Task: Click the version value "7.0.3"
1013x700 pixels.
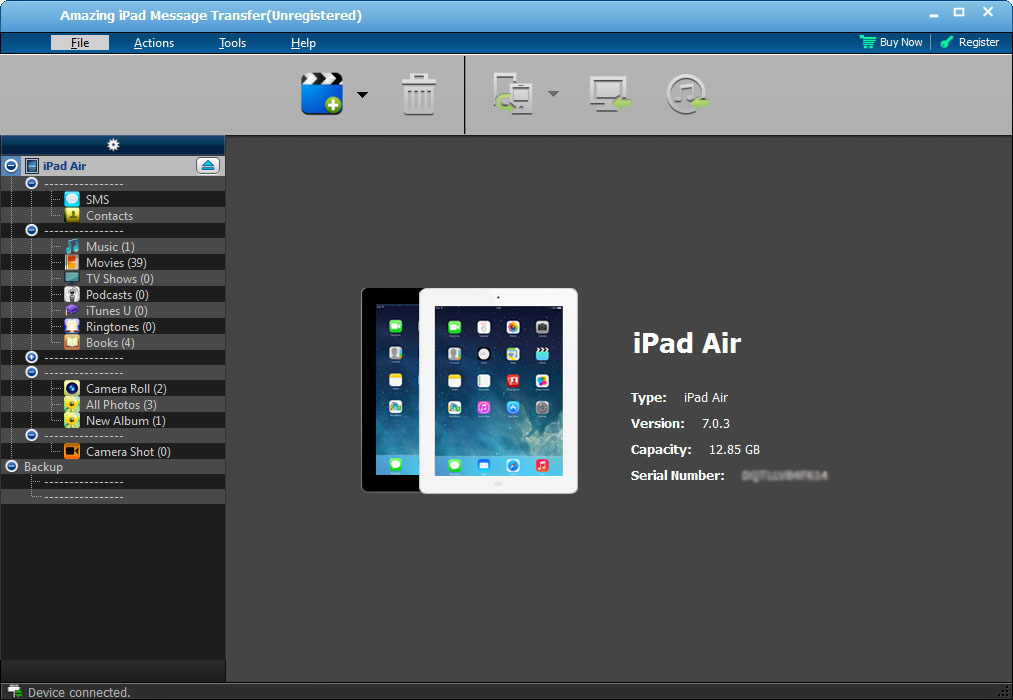Action: pyautogui.click(x=716, y=424)
